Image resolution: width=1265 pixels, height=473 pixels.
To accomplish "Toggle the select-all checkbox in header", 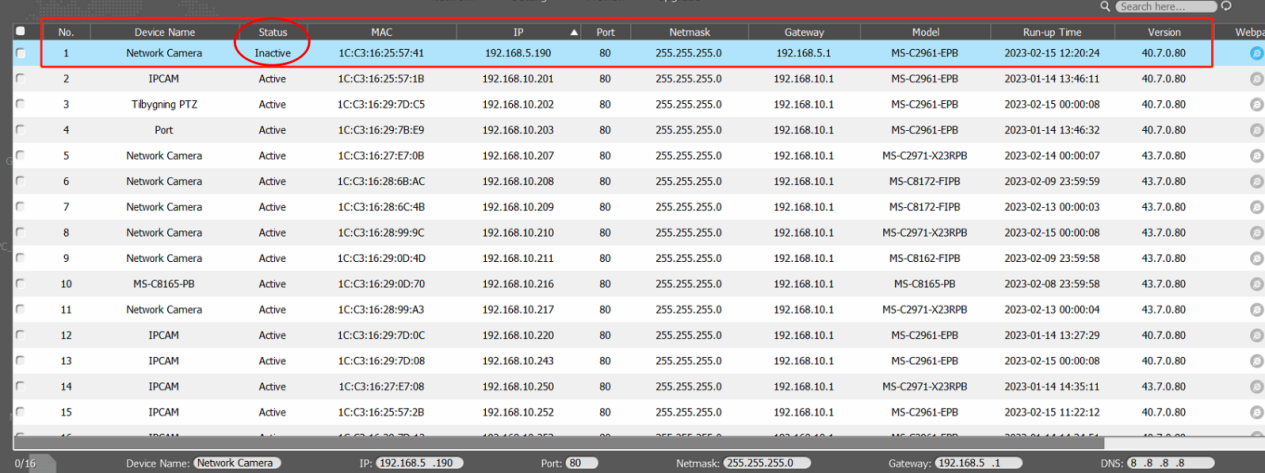I will click(20, 32).
